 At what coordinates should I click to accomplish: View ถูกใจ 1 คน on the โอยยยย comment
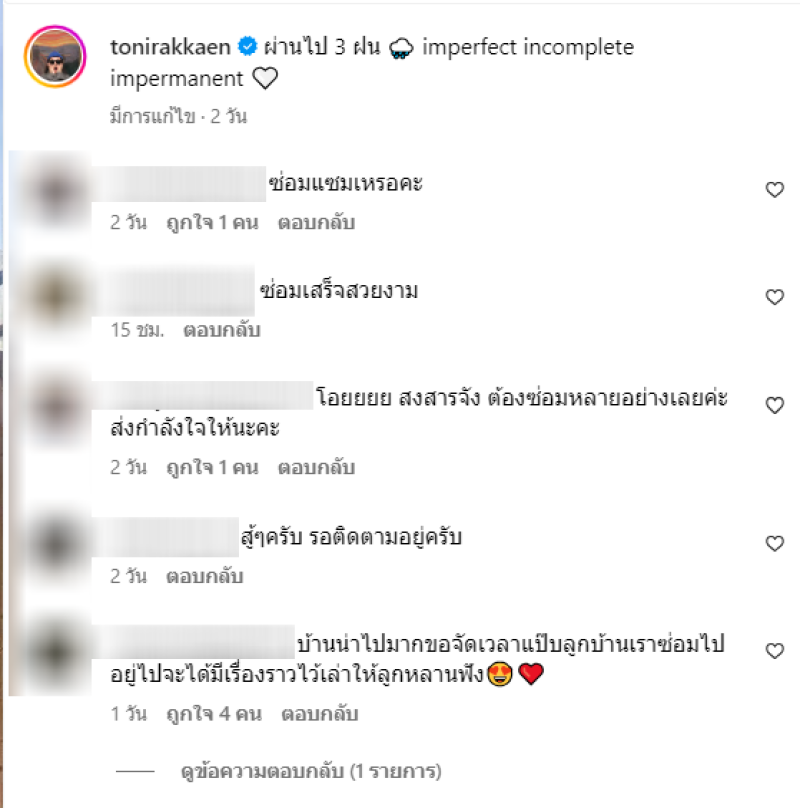pos(212,467)
